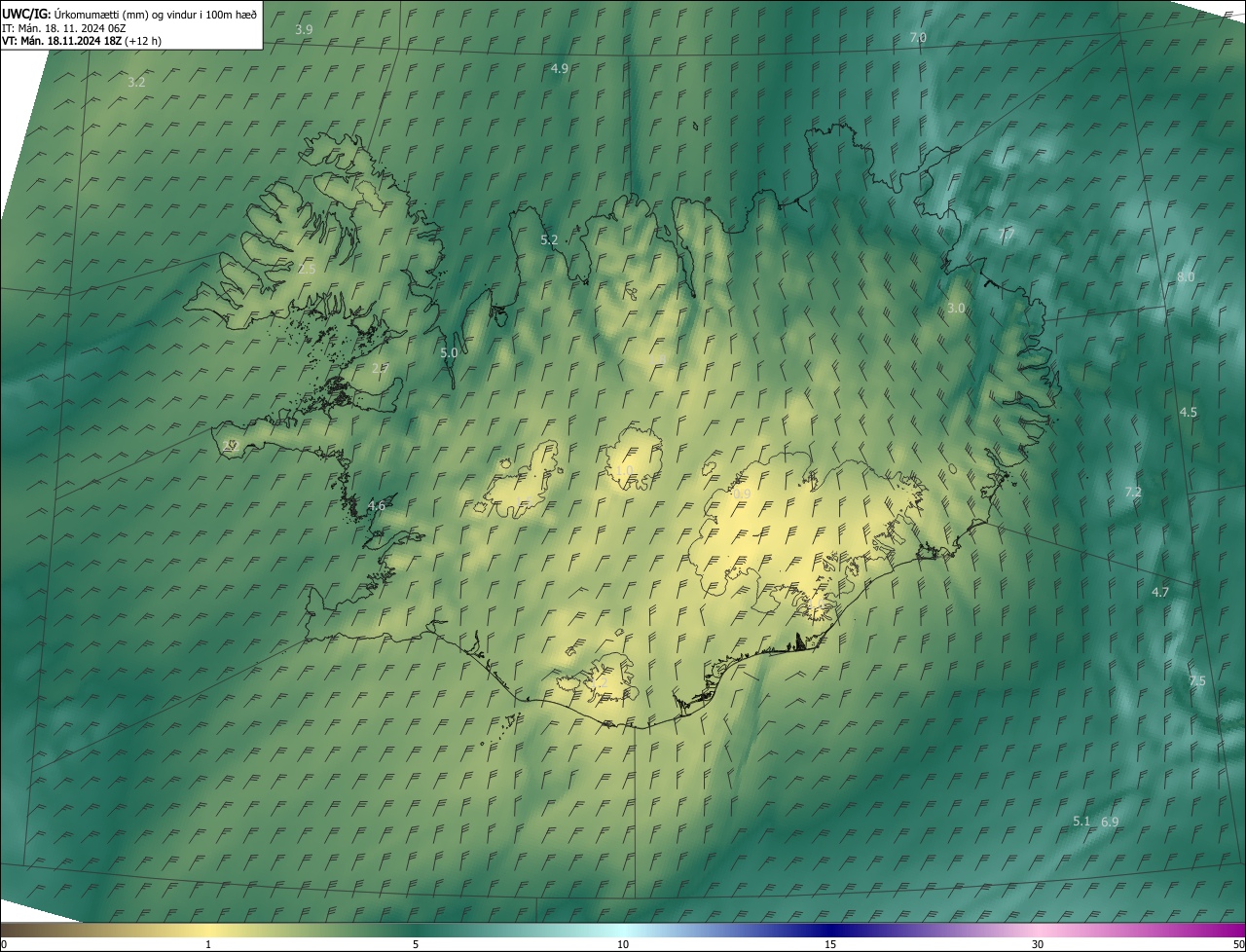
Task: Click the 3.0 value label on the map
Action: 956,309
